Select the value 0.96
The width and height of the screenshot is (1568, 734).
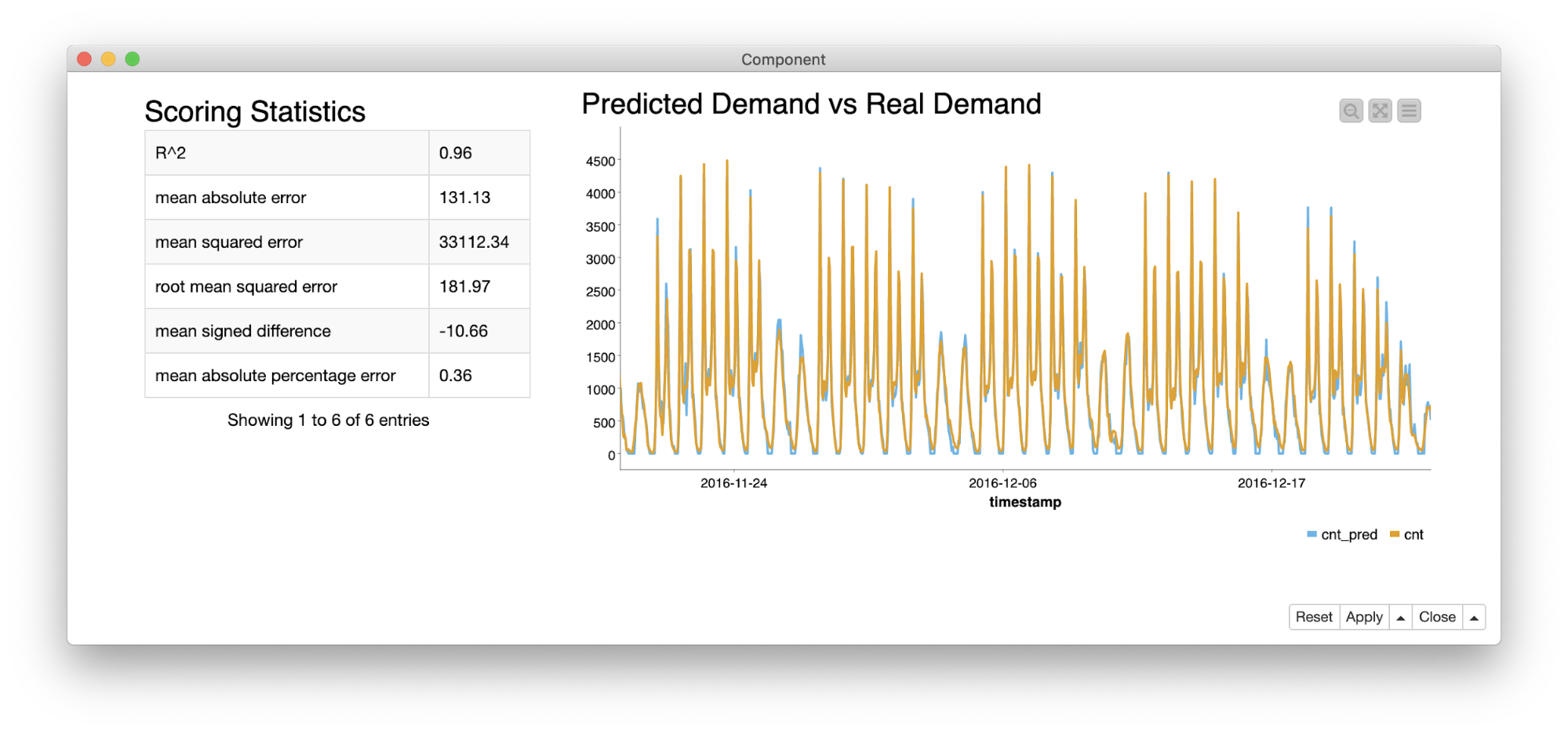[x=456, y=153]
